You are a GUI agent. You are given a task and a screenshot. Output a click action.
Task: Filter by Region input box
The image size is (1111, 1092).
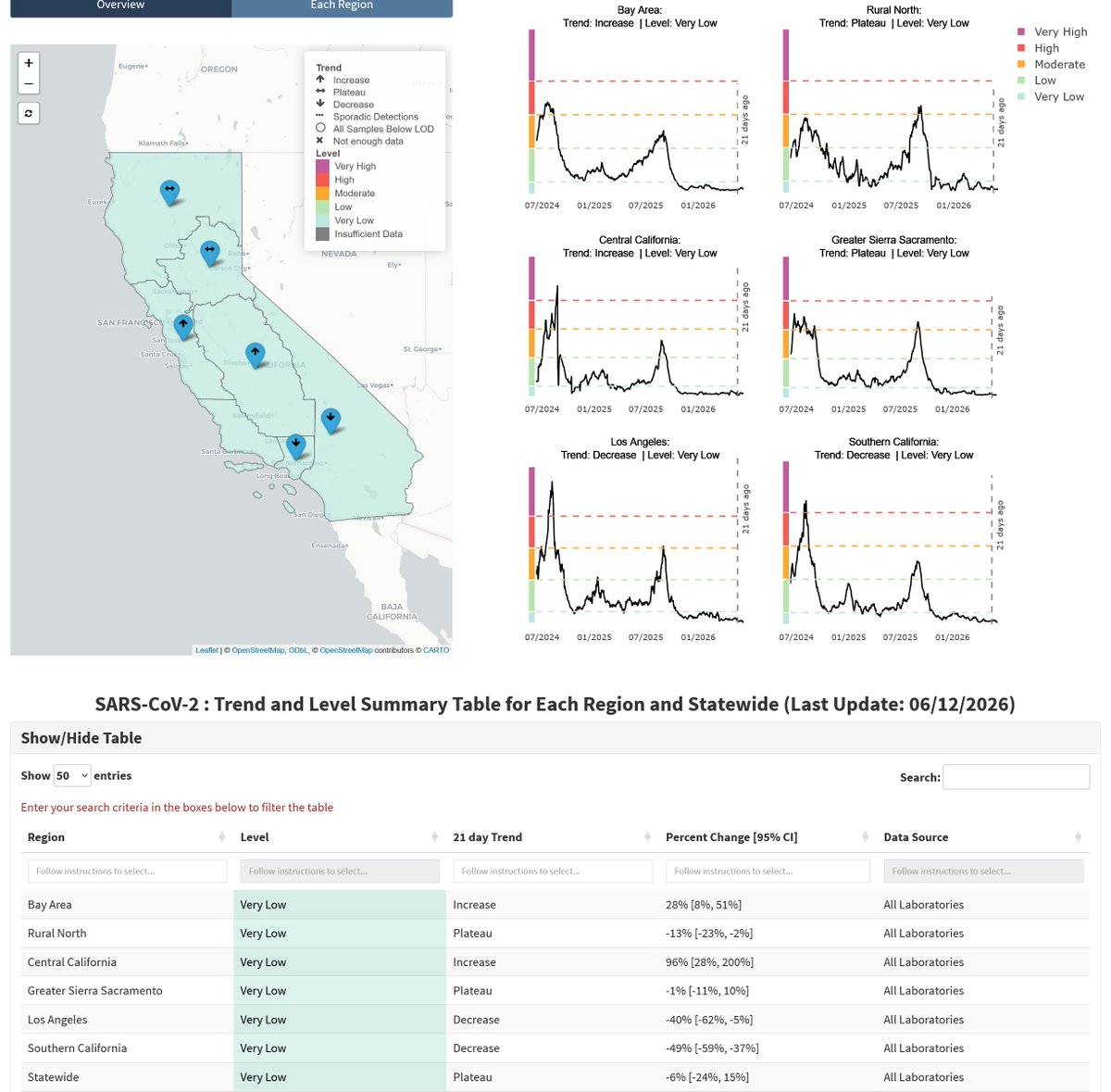(x=127, y=871)
